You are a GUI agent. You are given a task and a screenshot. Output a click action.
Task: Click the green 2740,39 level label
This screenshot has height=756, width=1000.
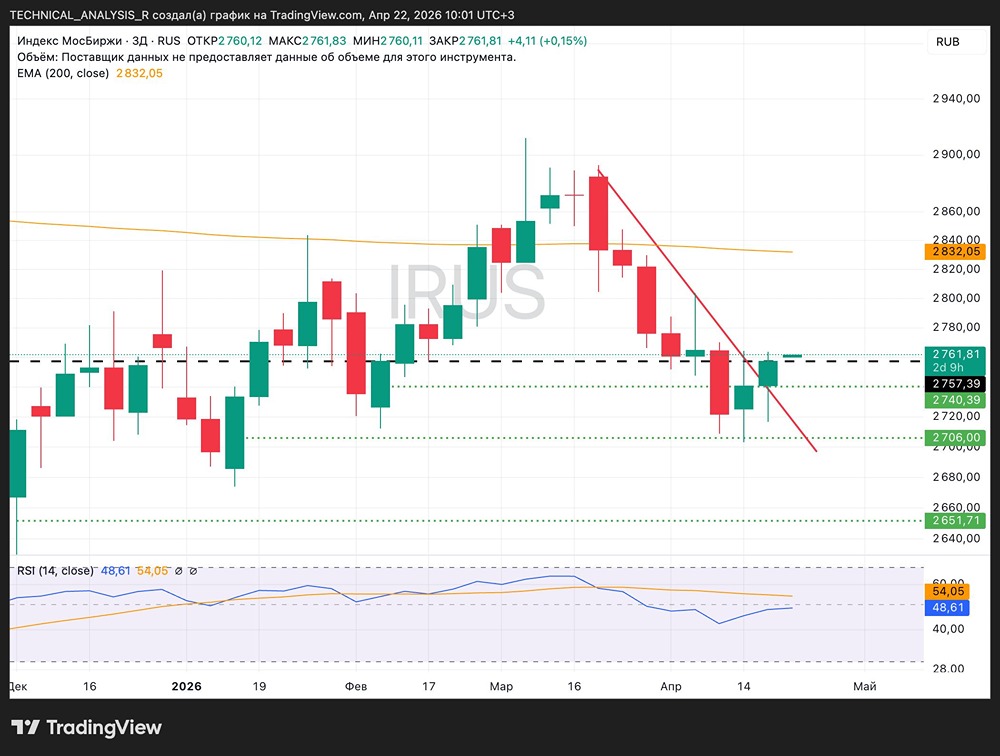[955, 400]
